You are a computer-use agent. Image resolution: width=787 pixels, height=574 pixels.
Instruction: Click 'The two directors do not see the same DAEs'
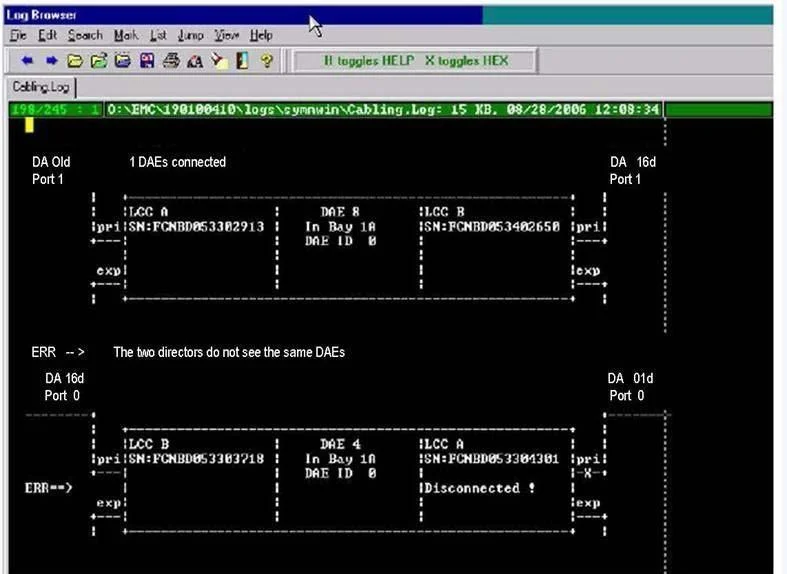(x=229, y=352)
